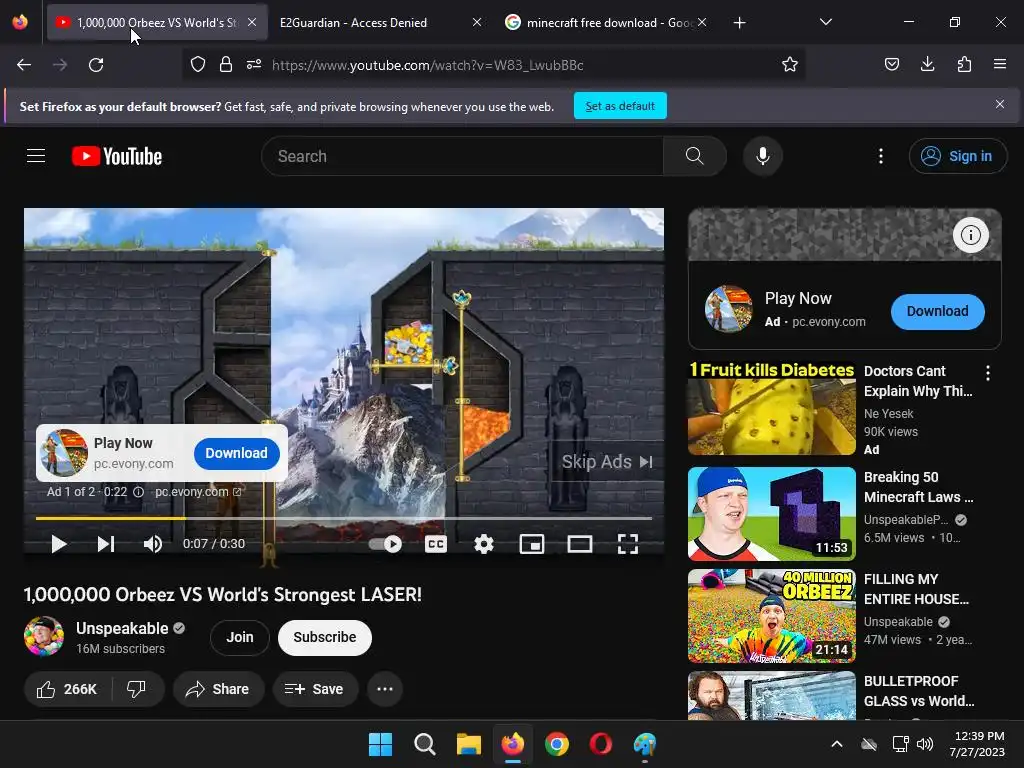Screen dimensions: 1024x768
Task: Open ad info icon next to 0:22
Action: point(138,492)
